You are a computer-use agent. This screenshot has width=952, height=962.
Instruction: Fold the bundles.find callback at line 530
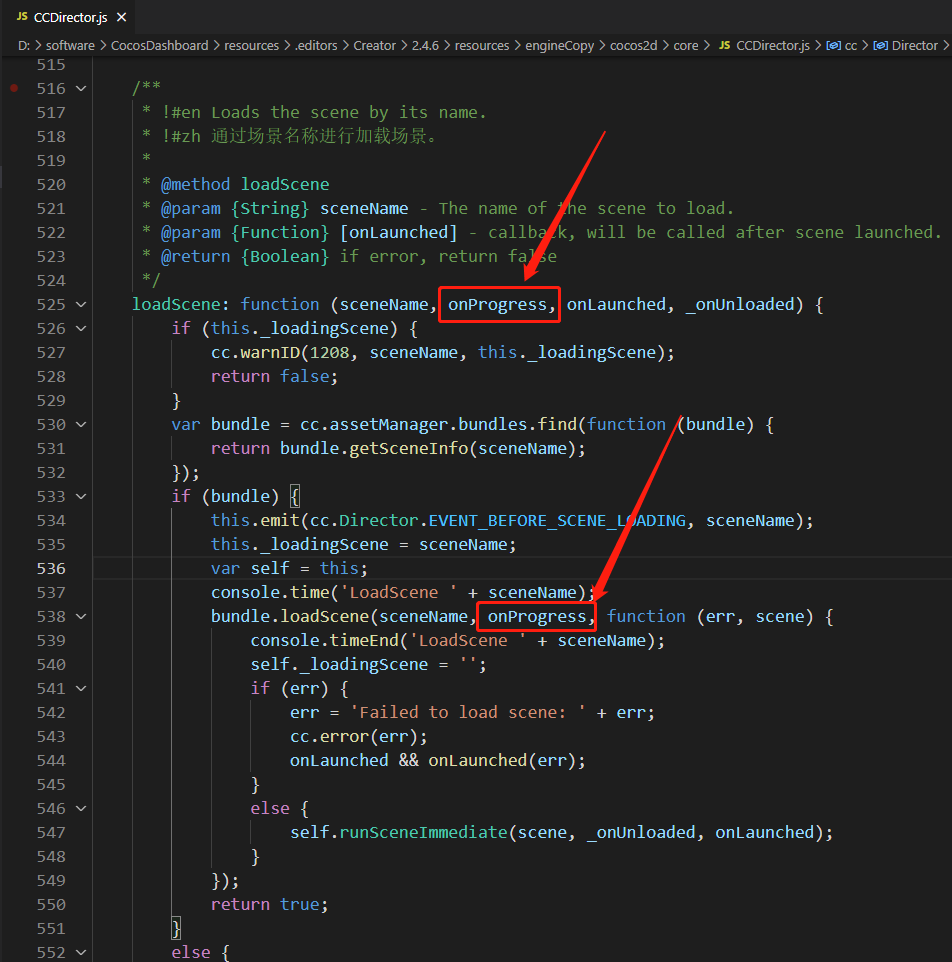81,425
